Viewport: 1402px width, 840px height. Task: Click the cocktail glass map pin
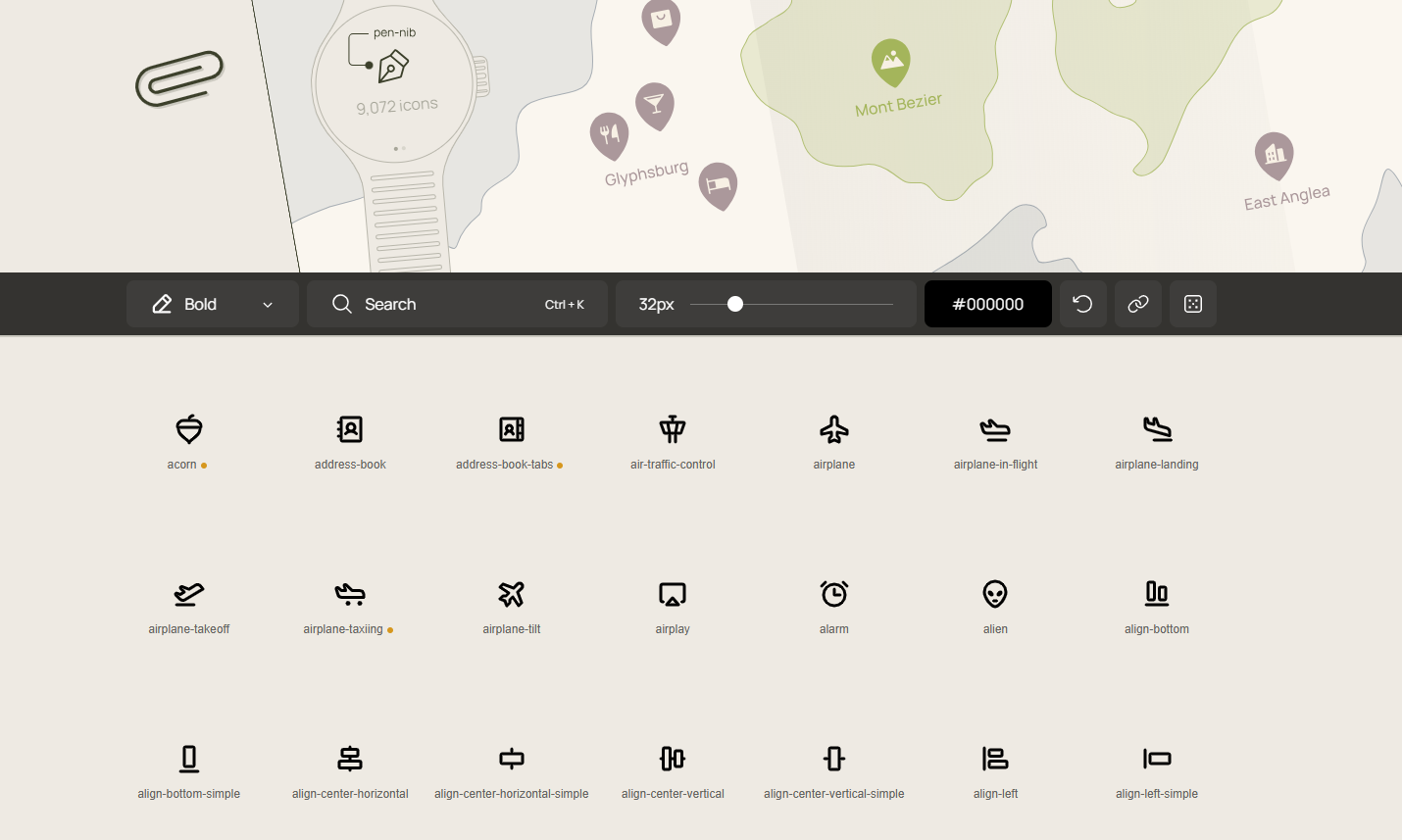(655, 106)
